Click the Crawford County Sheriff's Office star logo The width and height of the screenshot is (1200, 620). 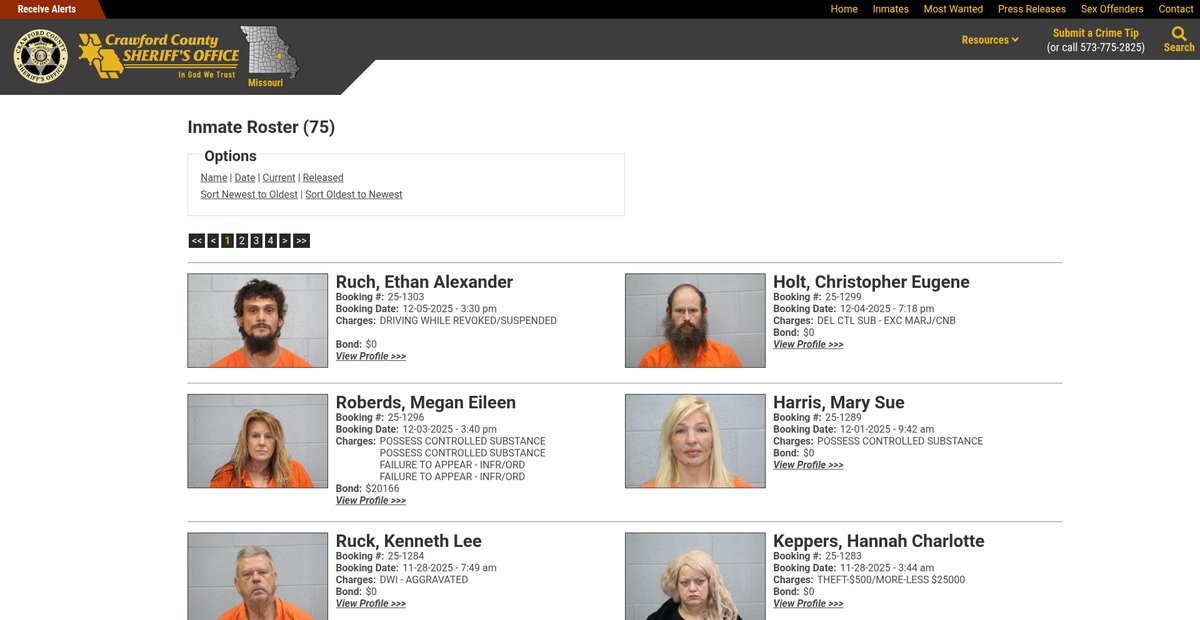click(159, 56)
